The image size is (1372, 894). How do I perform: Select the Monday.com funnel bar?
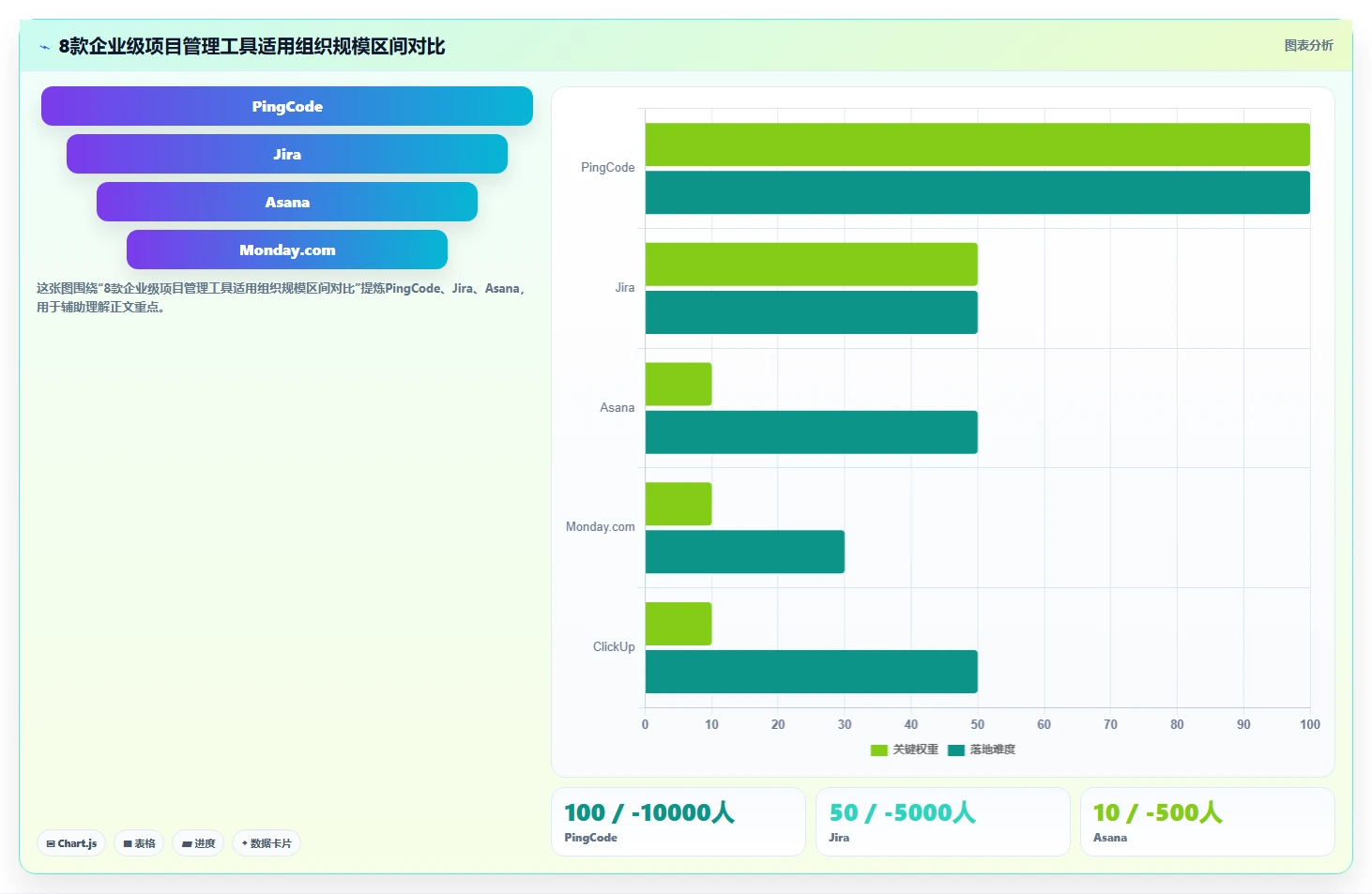click(287, 250)
